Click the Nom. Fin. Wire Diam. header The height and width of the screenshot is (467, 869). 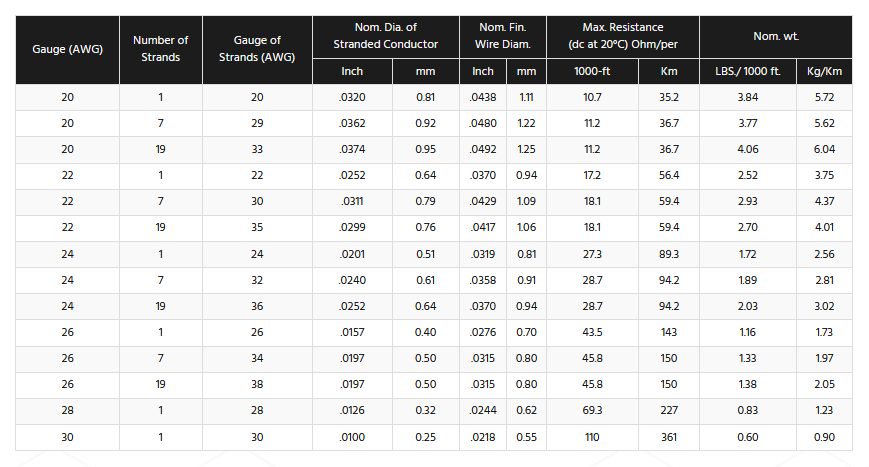click(x=502, y=36)
